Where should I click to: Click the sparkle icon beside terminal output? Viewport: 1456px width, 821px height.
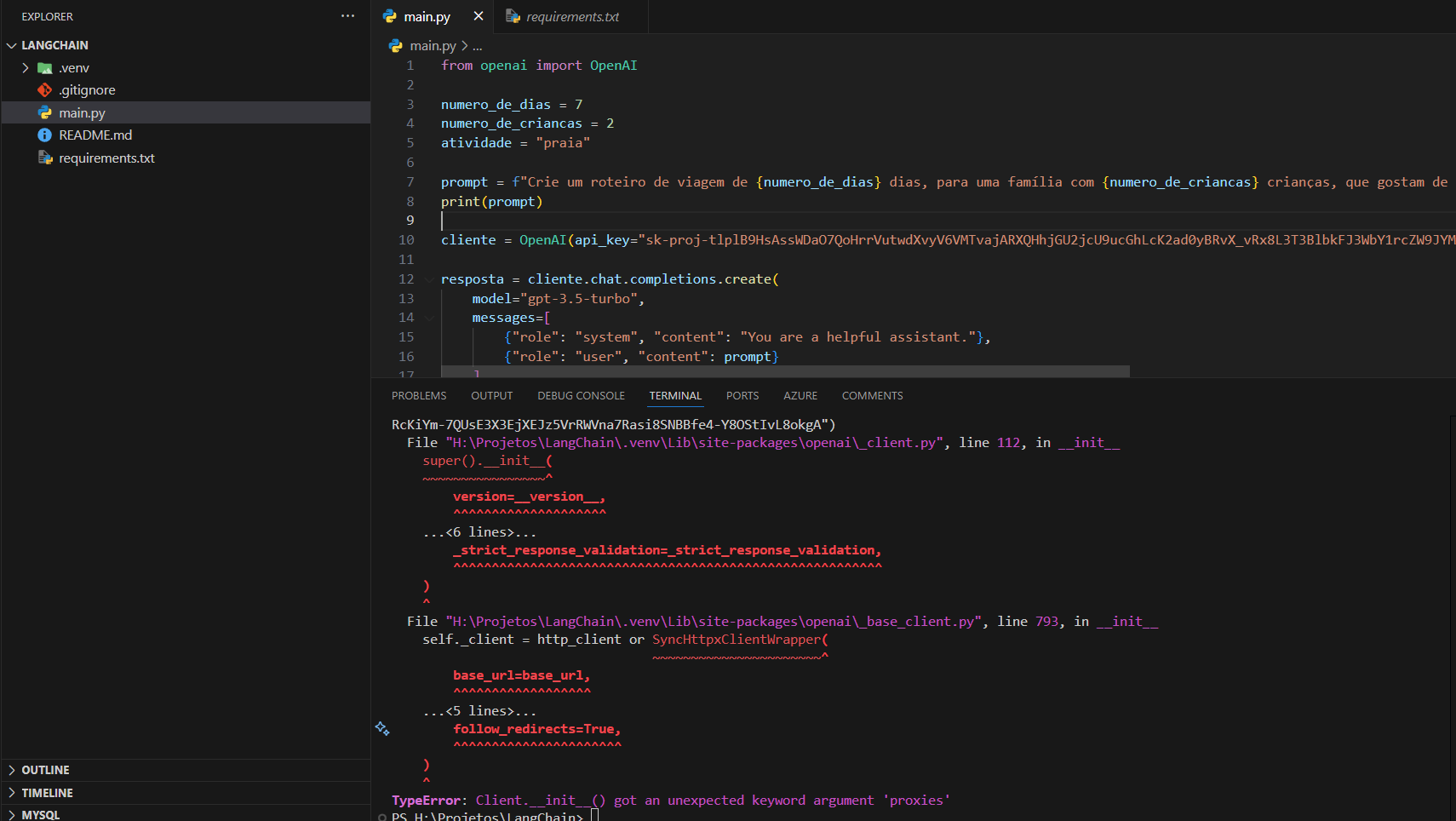(382, 728)
